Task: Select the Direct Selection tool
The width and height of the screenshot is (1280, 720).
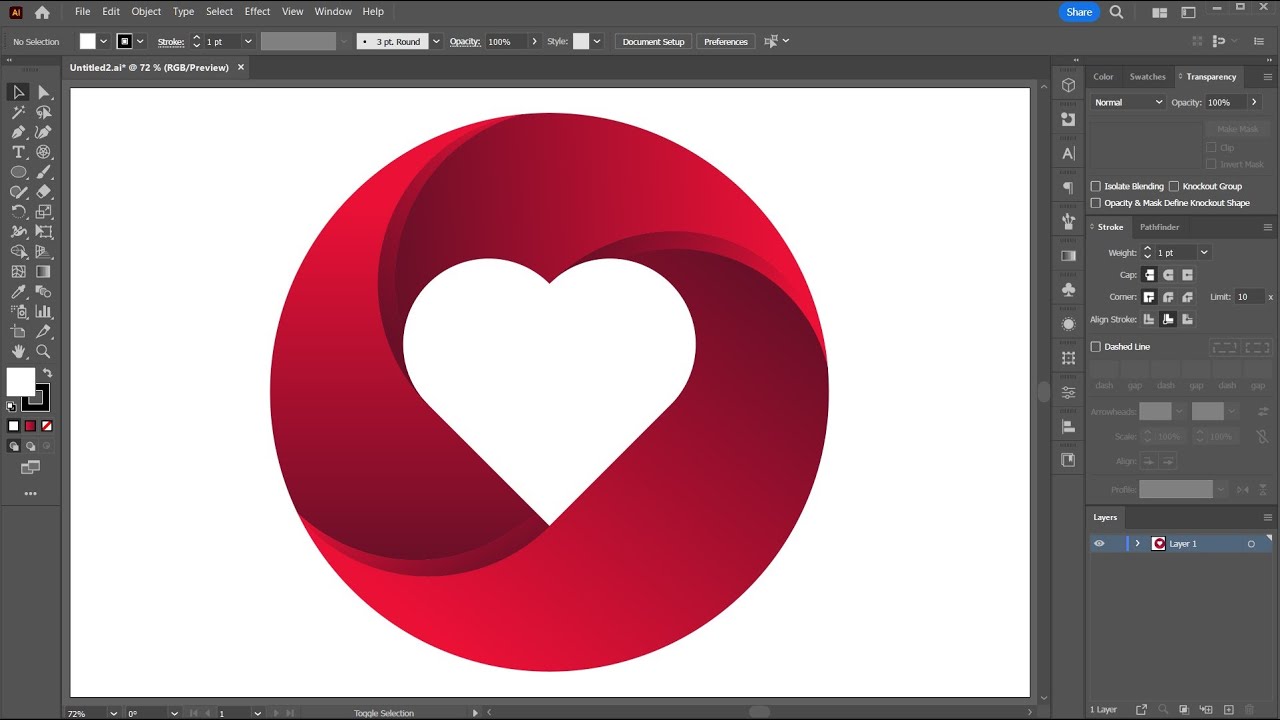Action: pos(44,92)
